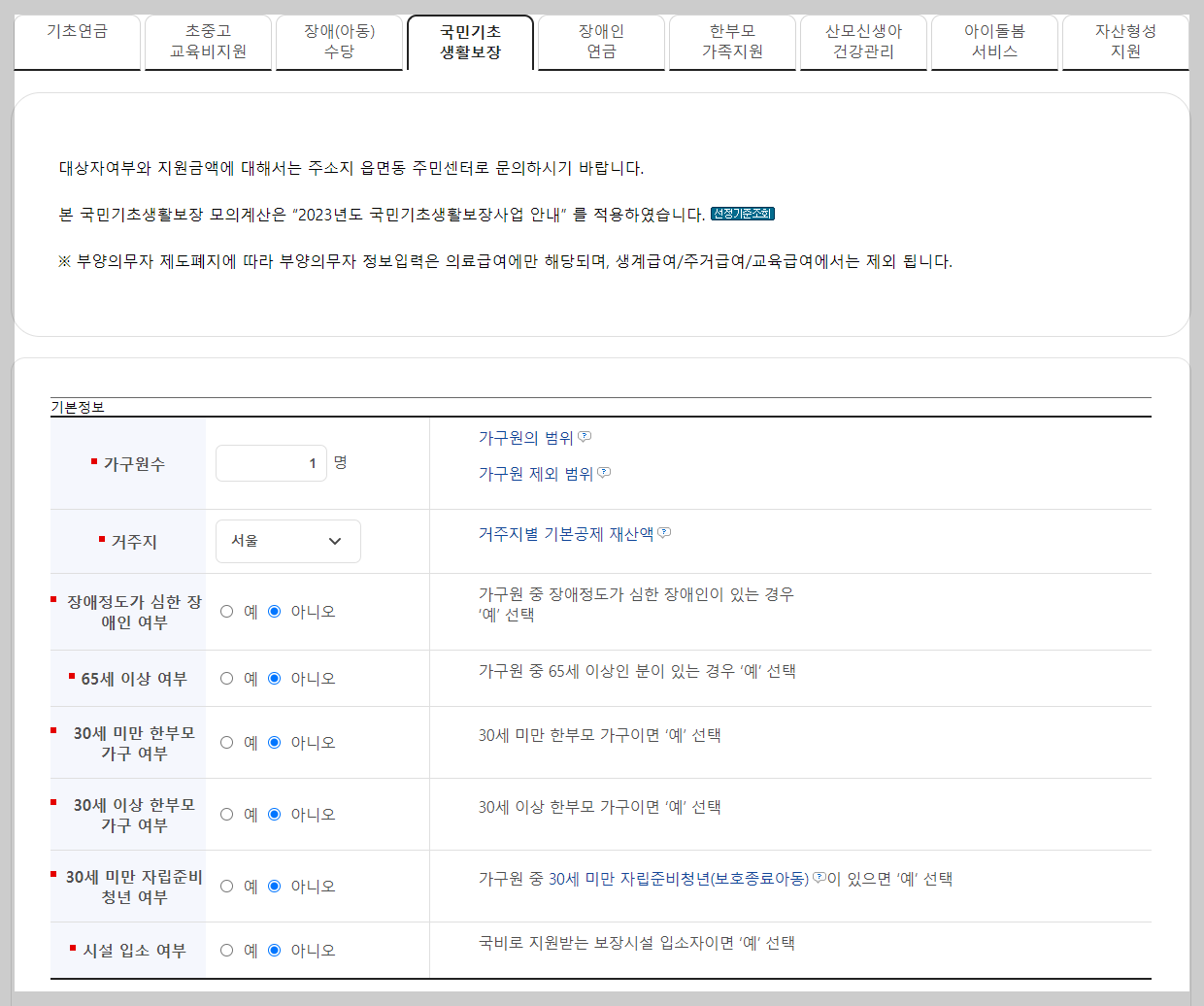Open the 한부모 가족지원 tab
The width and height of the screenshot is (1204, 1006).
[731, 42]
